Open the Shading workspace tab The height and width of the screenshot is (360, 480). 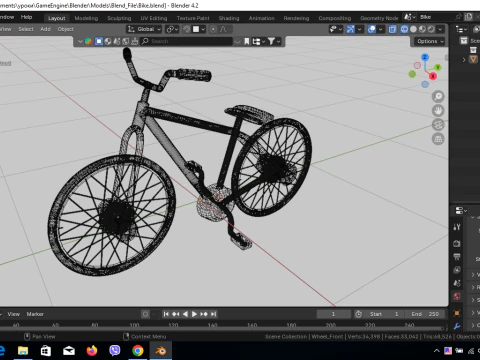click(229, 18)
